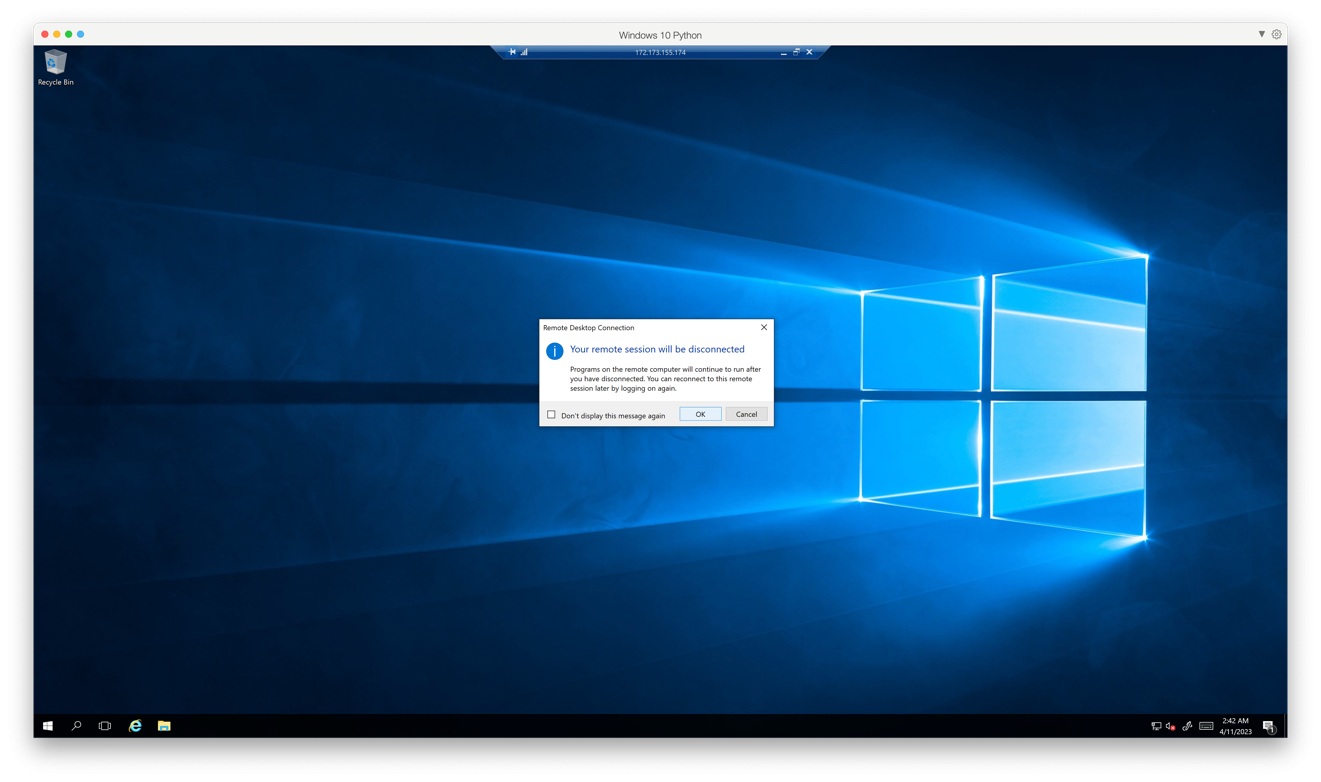Open taskbar search magnifier

coord(76,726)
